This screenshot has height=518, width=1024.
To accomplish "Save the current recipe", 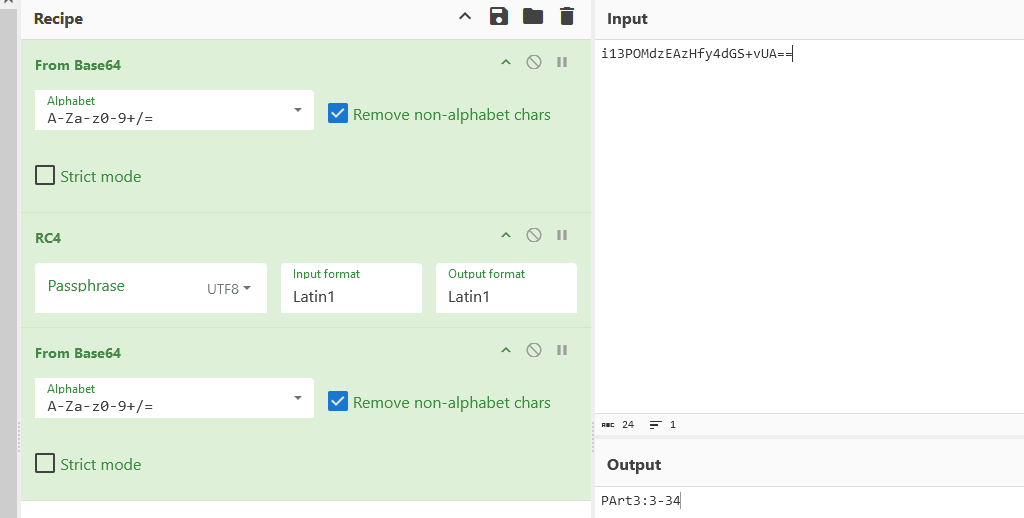I will point(498,16).
